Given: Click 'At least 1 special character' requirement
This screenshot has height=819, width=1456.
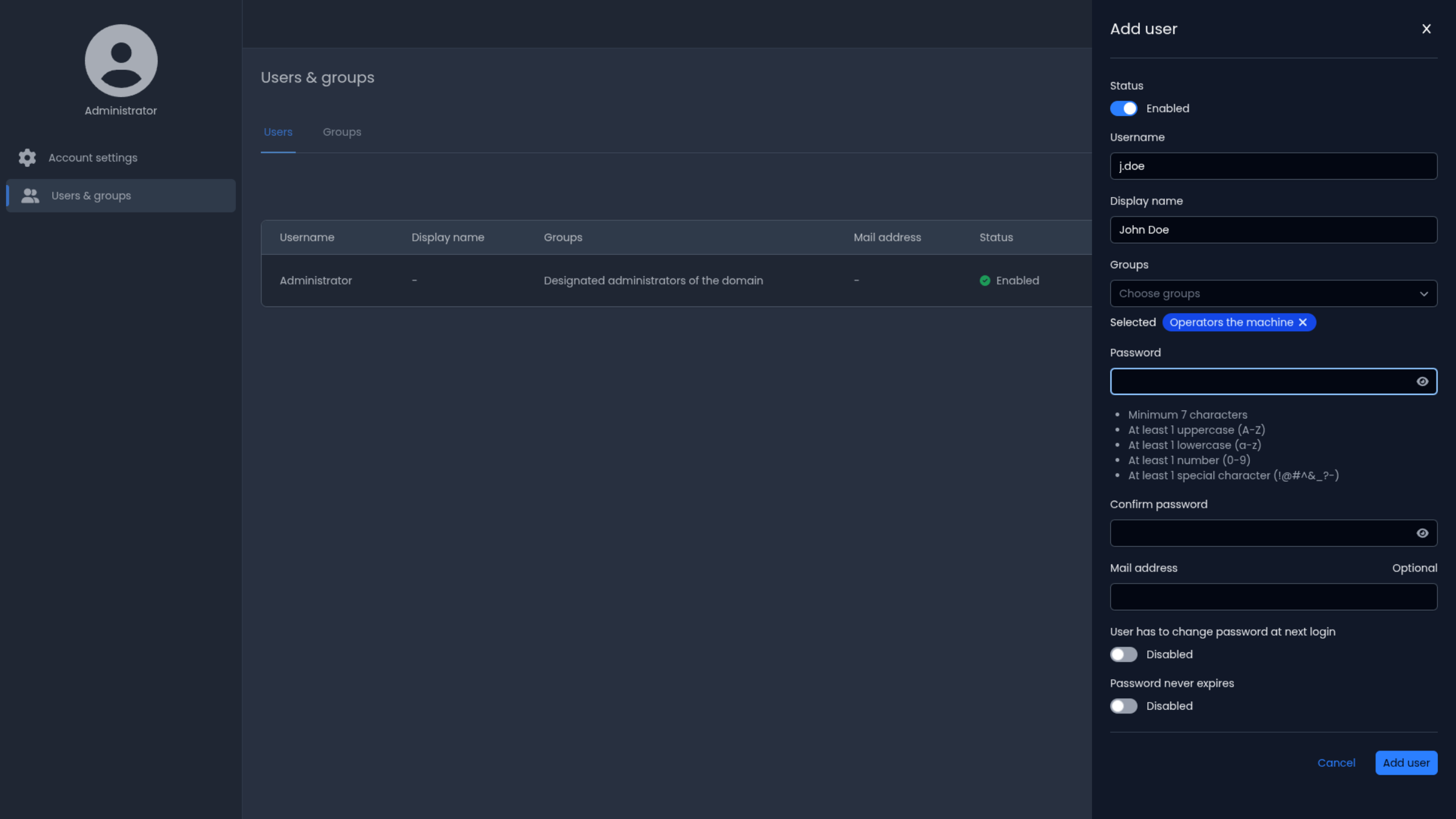Looking at the screenshot, I should coord(1233,476).
